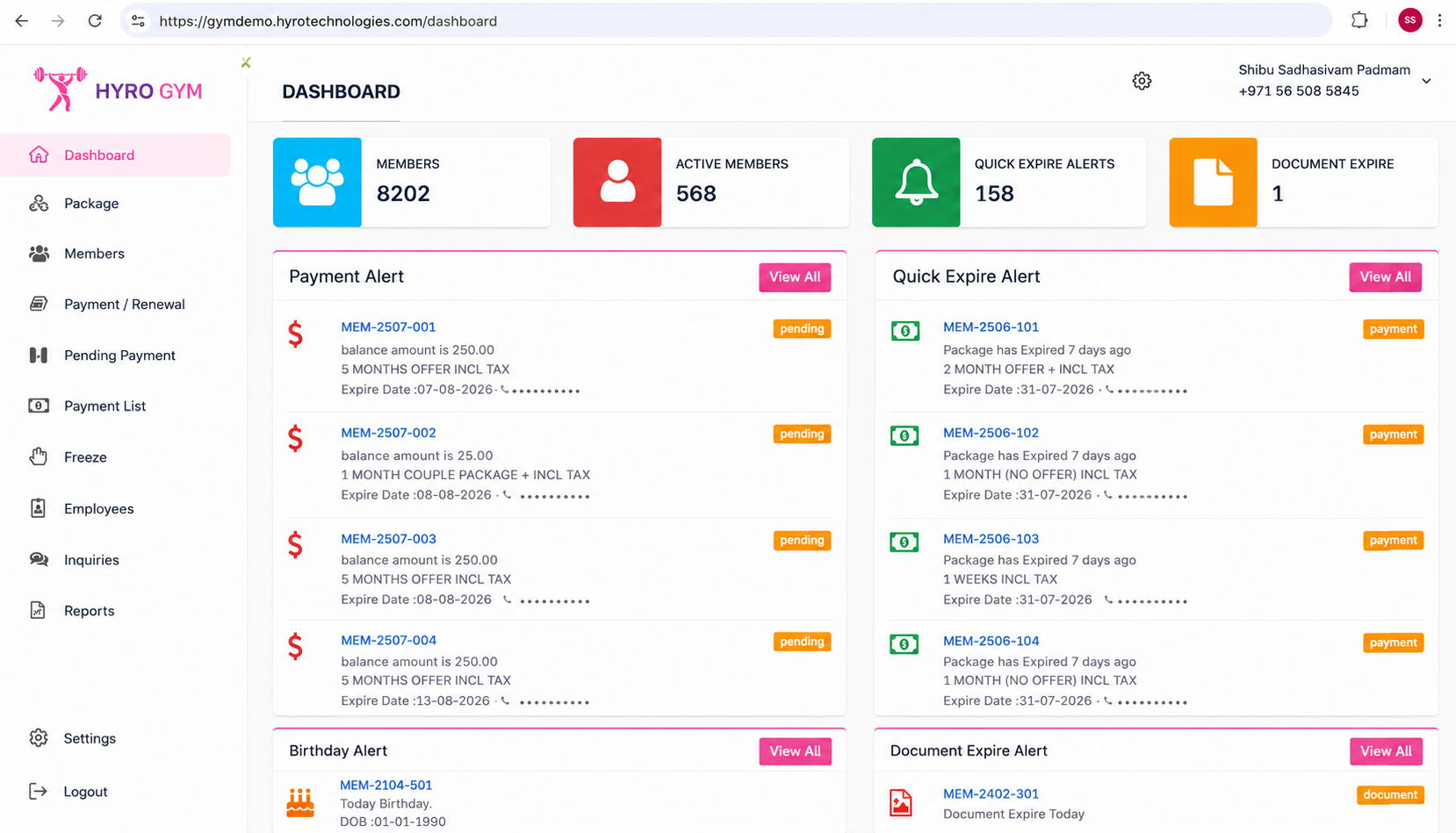The image size is (1456, 833).
Task: Click the Inquiries chat icon
Action: 39,559
